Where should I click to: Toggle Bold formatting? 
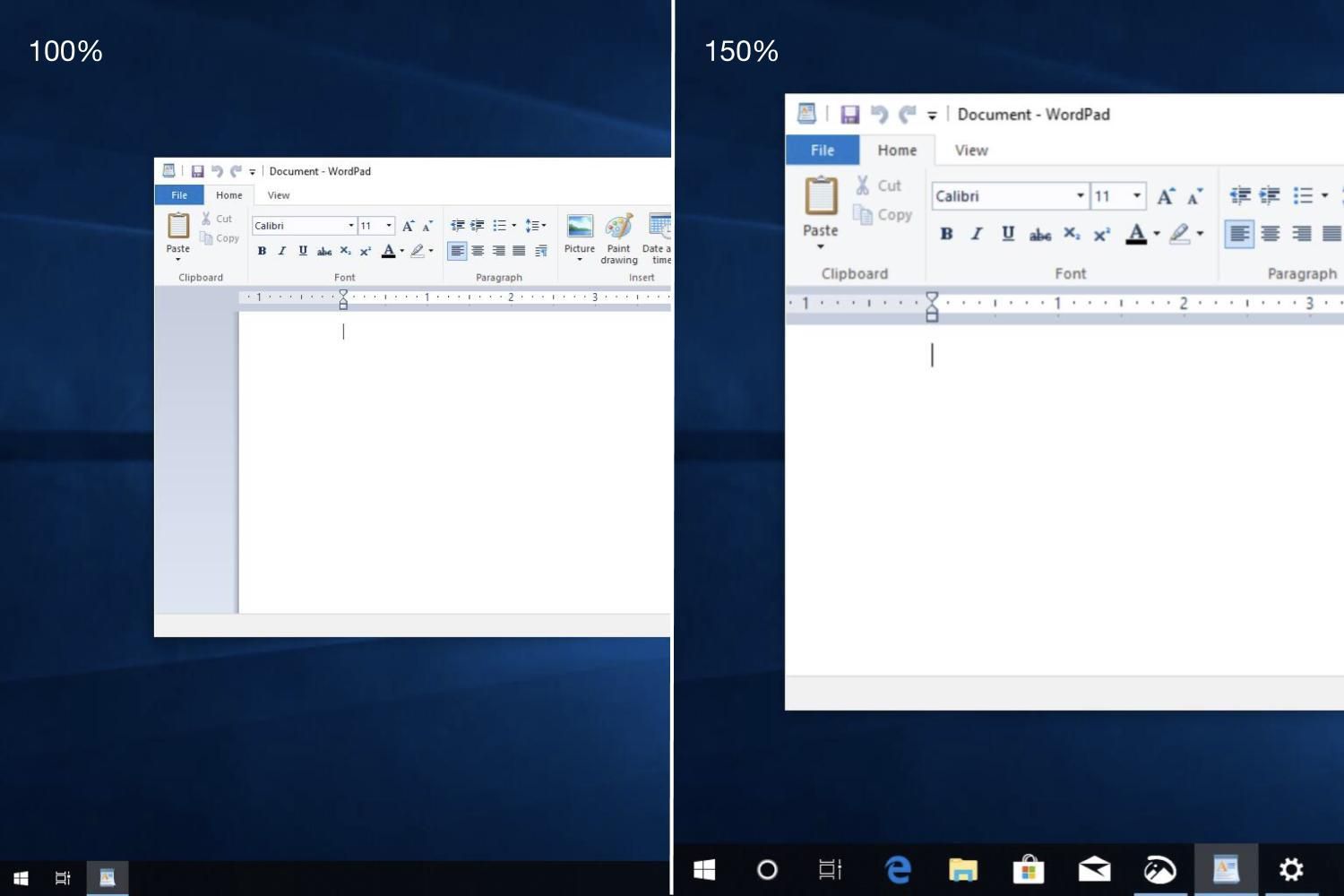click(946, 234)
